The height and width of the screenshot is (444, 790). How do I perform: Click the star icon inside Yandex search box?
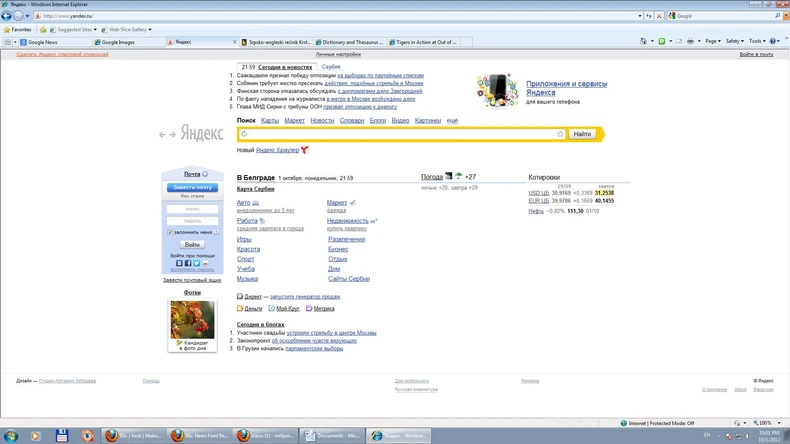click(x=560, y=133)
